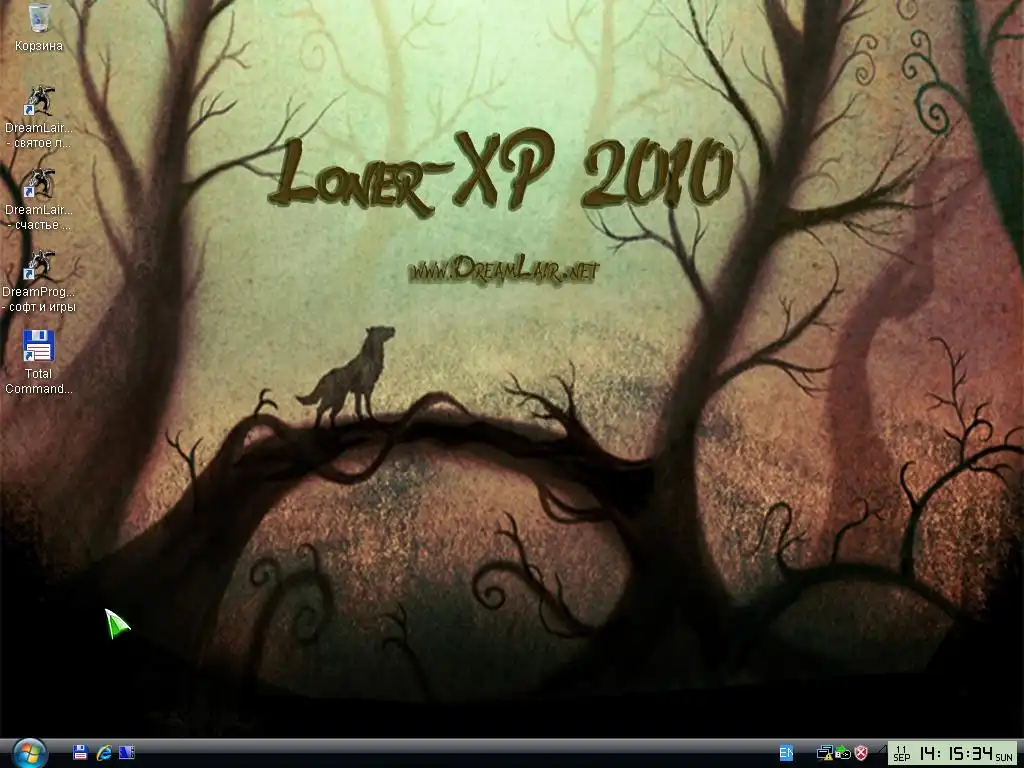Launch Total Commander from quick launch floppy icon
Image resolution: width=1024 pixels, height=768 pixels.
(x=80, y=752)
